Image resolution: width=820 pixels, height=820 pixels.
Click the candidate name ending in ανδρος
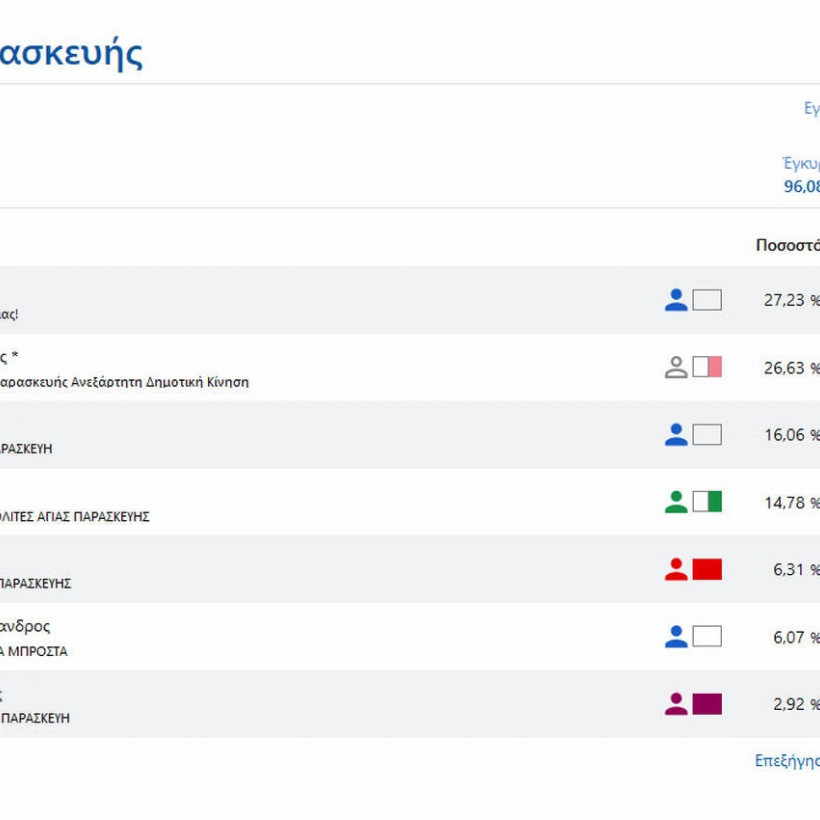(25, 627)
